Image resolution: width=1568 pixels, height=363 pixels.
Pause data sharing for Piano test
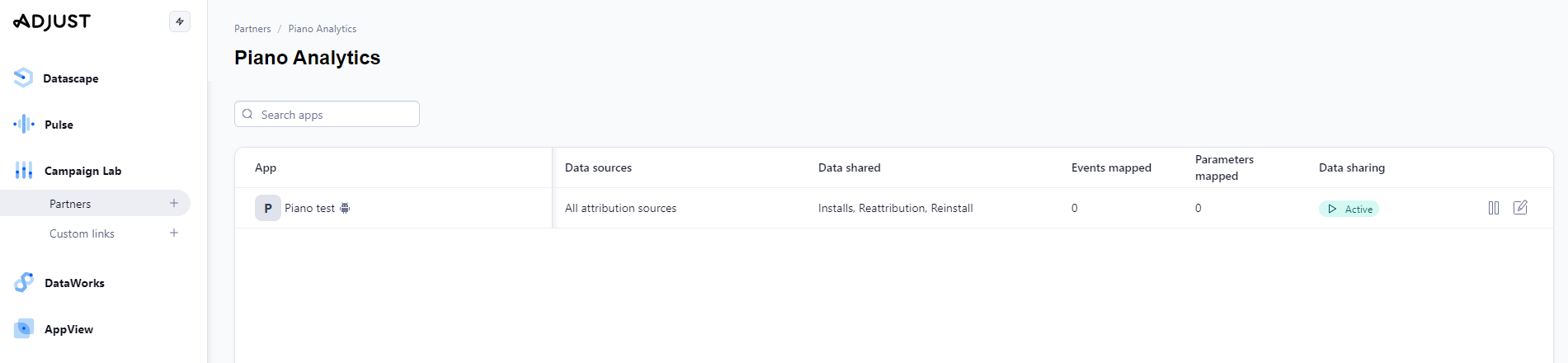click(1494, 208)
